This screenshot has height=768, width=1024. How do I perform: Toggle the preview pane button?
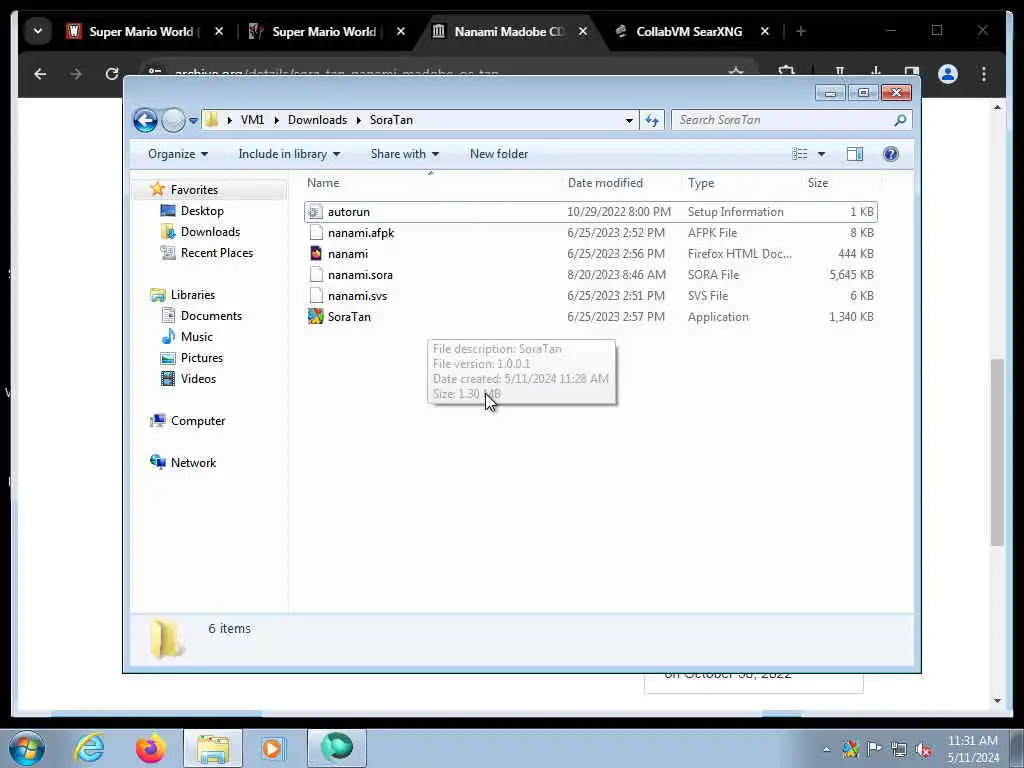point(855,154)
